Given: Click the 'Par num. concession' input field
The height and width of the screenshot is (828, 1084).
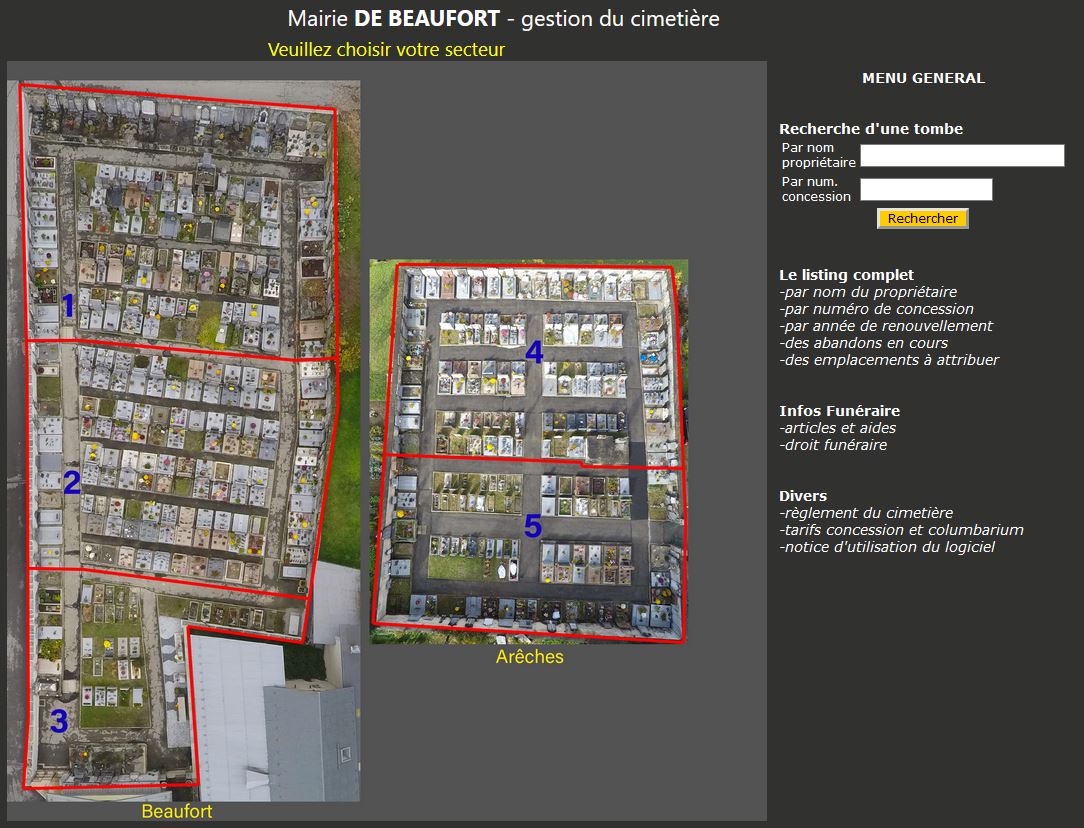Looking at the screenshot, I should [926, 190].
